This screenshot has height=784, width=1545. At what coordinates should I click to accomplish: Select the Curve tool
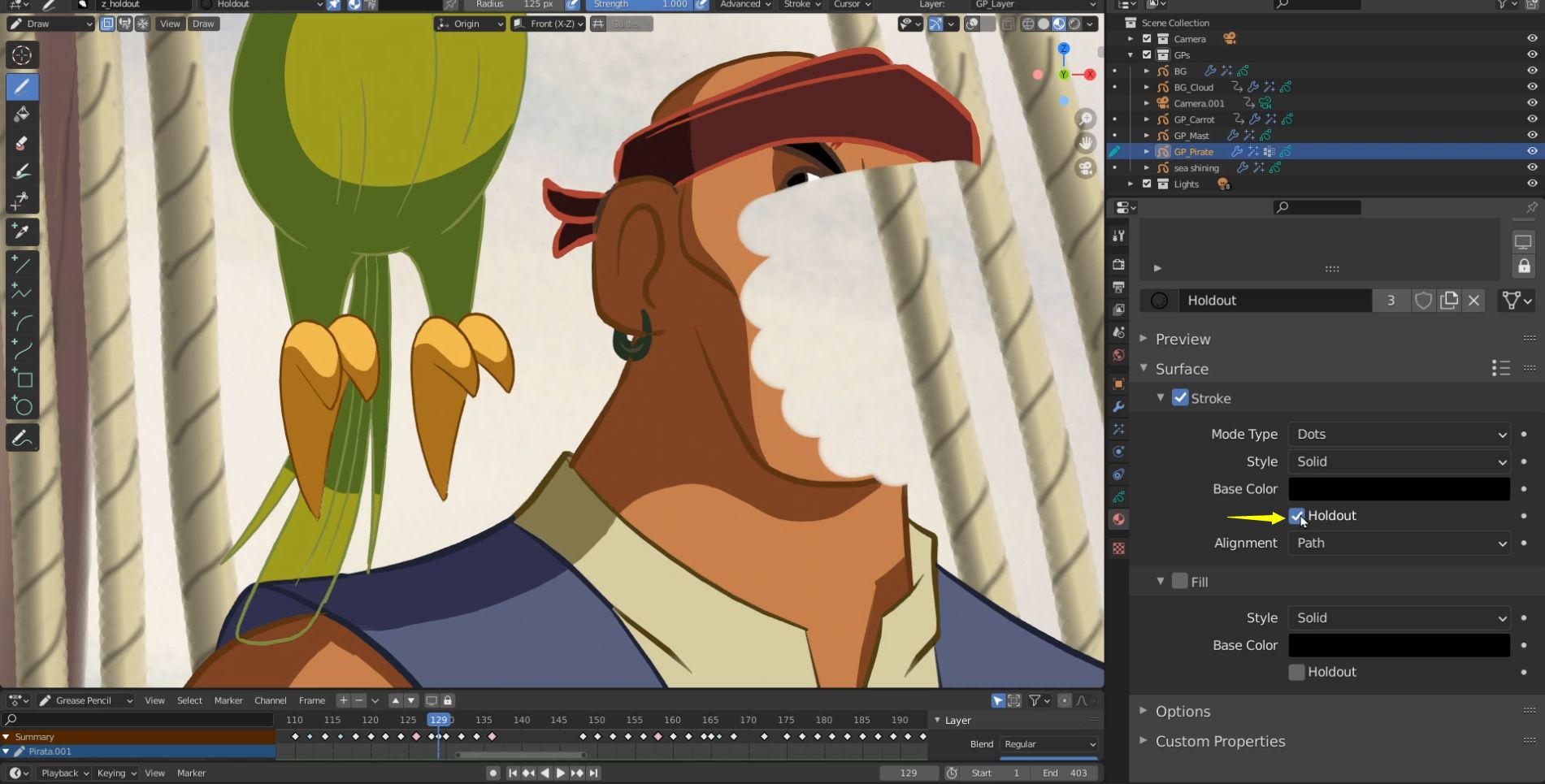click(22, 349)
